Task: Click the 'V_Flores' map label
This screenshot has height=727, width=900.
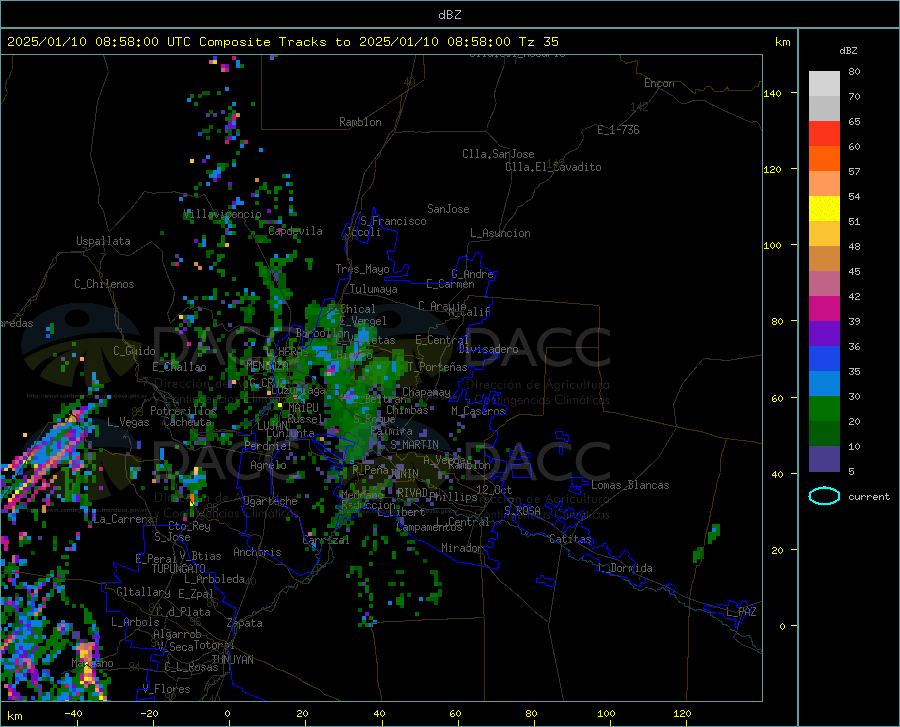Action: tap(166, 689)
